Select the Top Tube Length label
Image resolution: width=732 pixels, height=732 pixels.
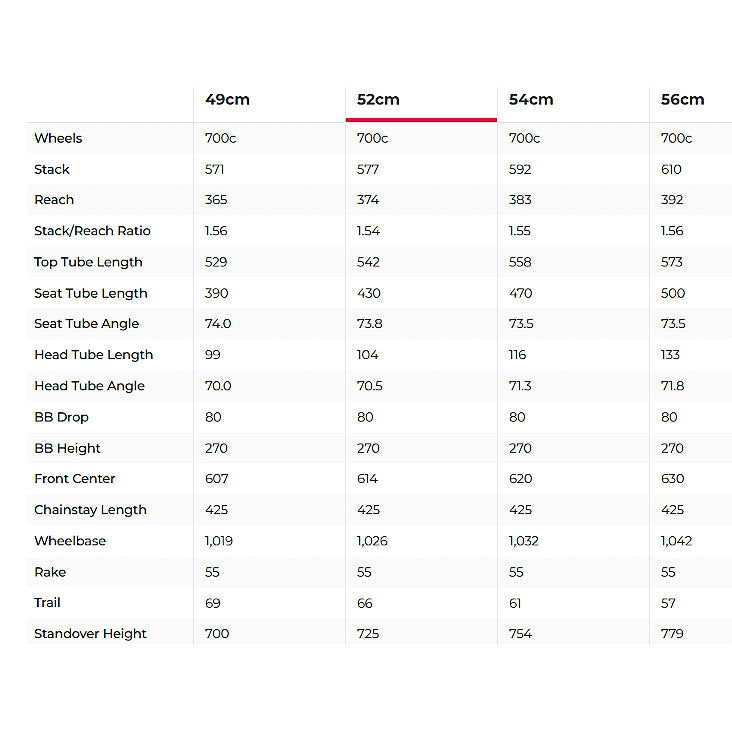point(88,262)
